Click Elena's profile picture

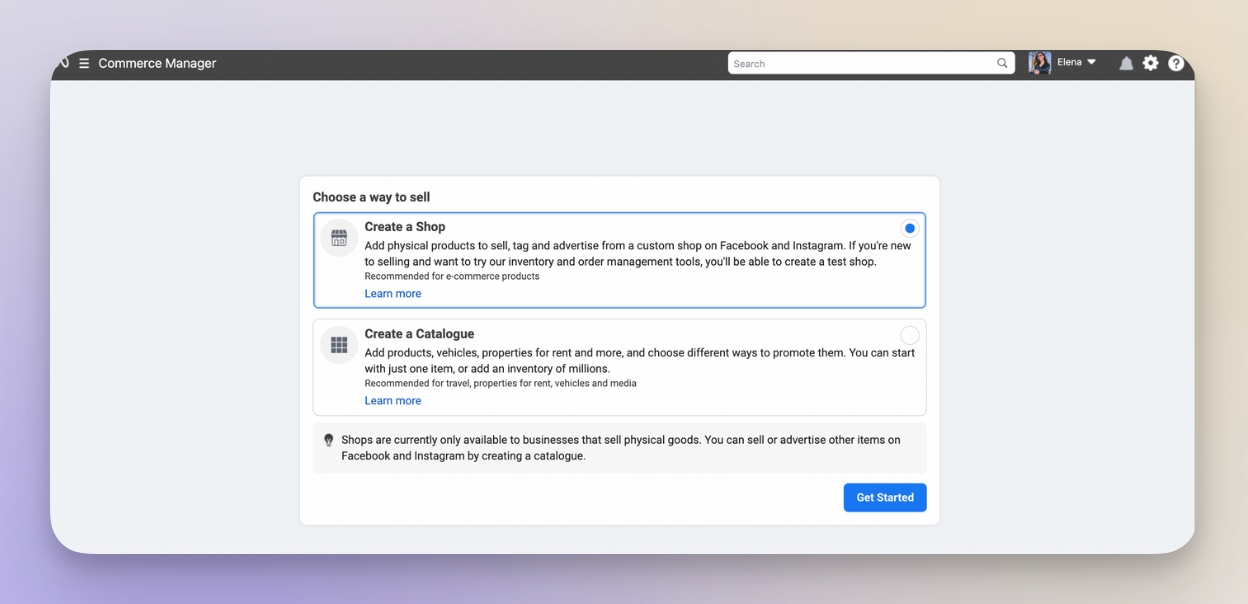click(1040, 63)
